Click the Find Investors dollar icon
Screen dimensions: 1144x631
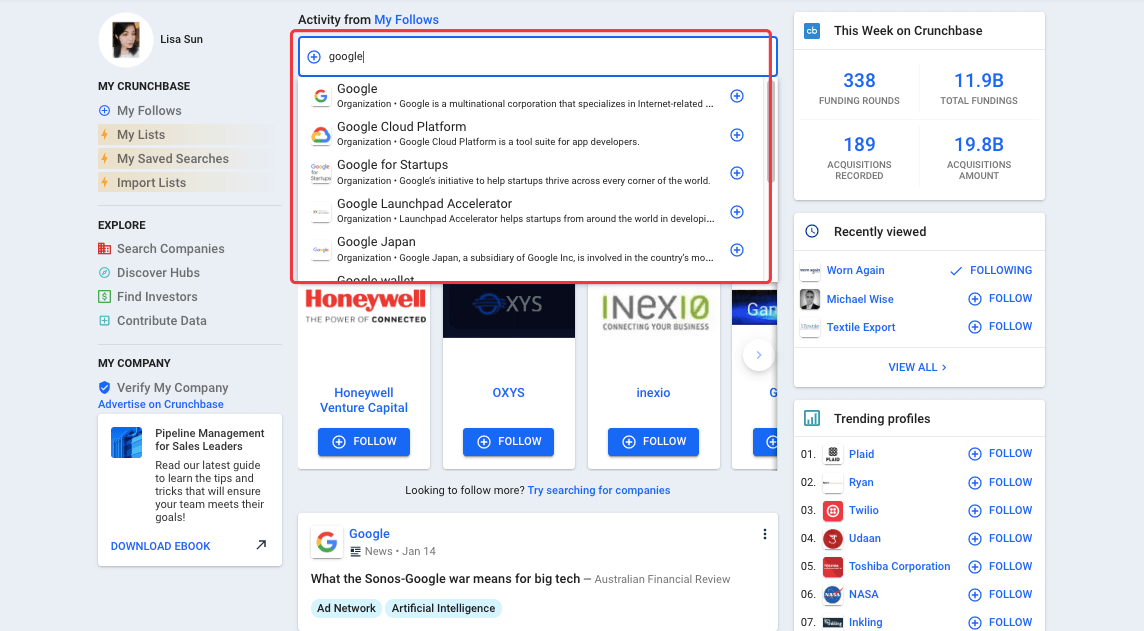tap(104, 297)
